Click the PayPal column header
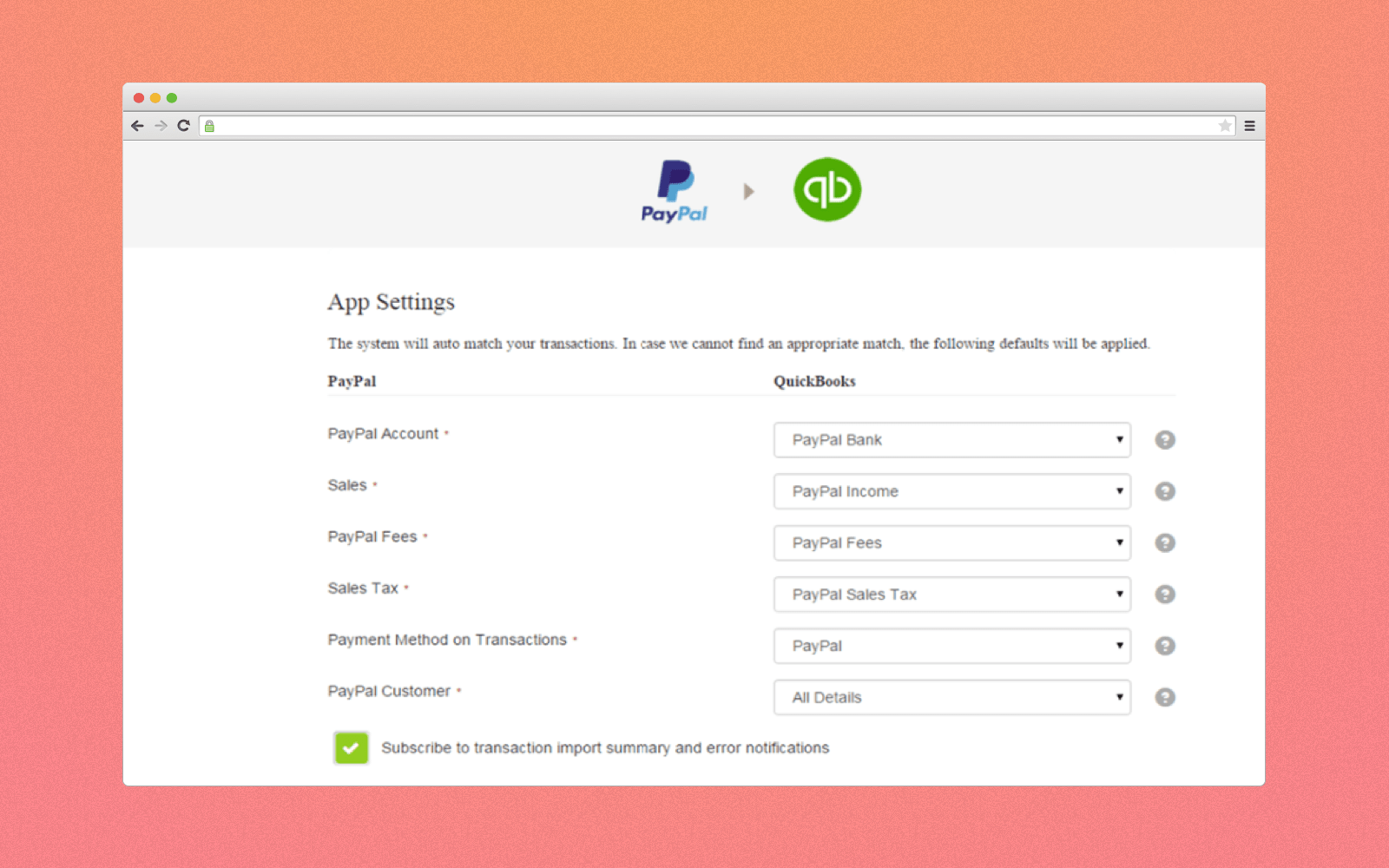This screenshot has width=1389, height=868. pos(352,381)
